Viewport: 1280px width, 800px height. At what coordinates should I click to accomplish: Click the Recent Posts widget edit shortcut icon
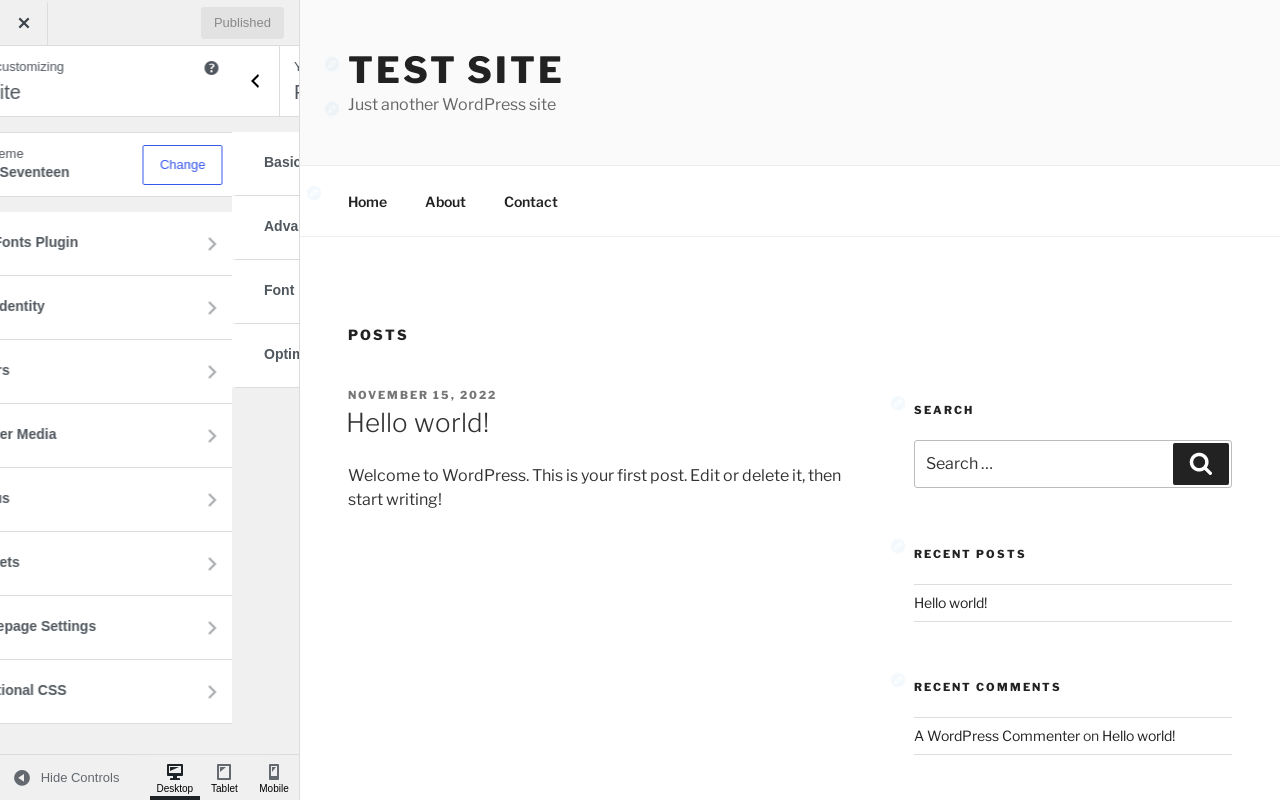click(x=898, y=546)
